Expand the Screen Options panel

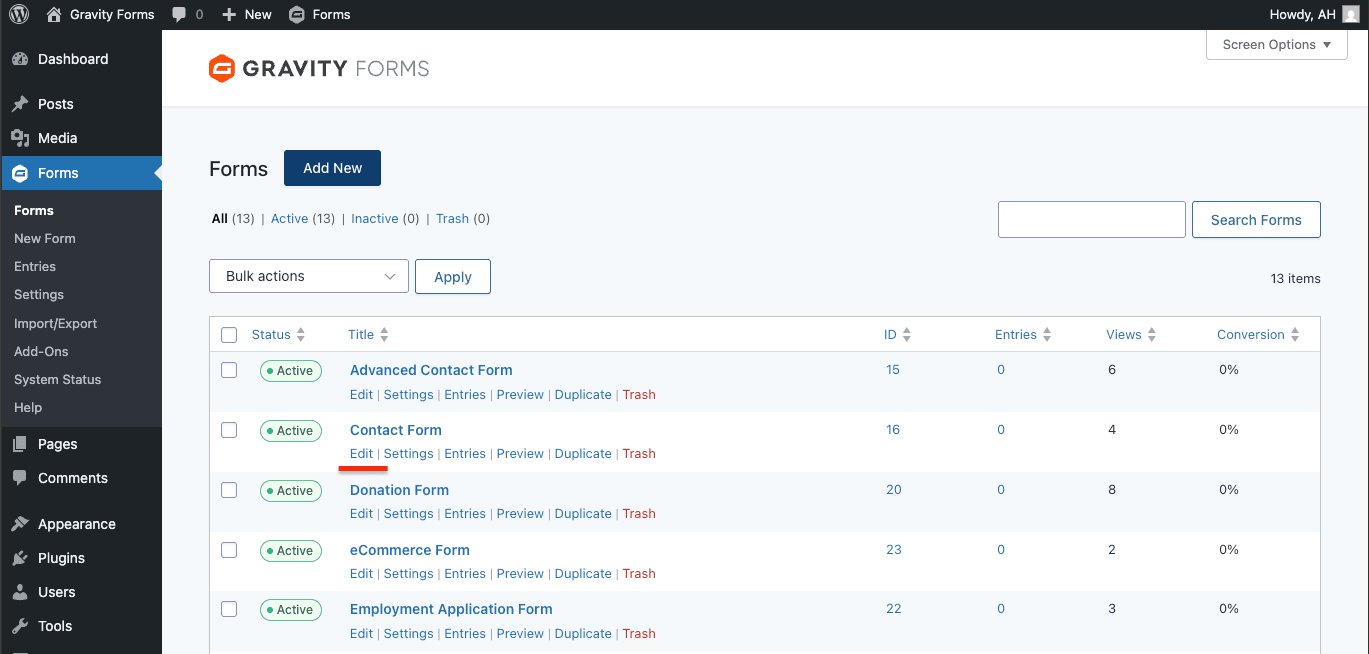click(1276, 44)
